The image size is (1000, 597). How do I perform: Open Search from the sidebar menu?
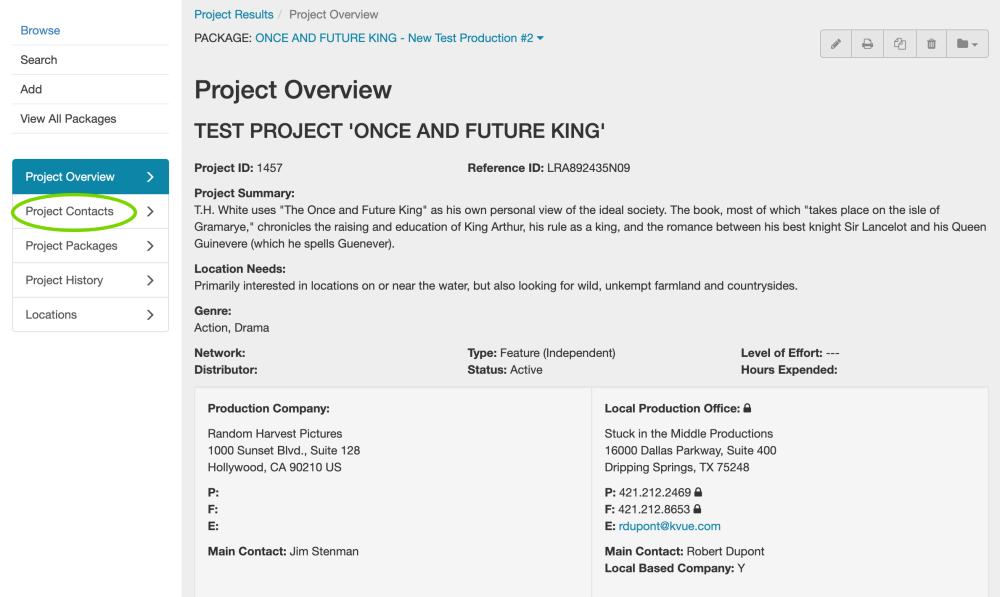pyautogui.click(x=39, y=60)
